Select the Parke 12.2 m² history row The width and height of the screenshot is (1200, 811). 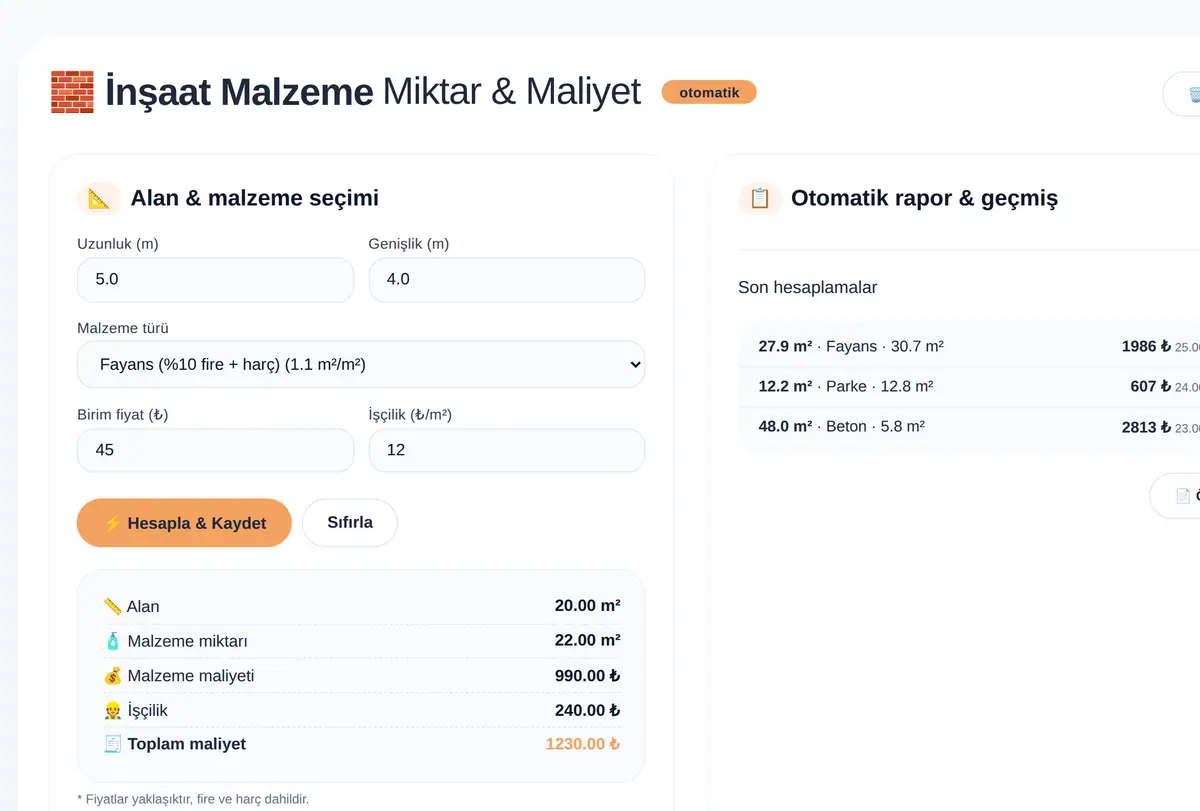click(969, 386)
